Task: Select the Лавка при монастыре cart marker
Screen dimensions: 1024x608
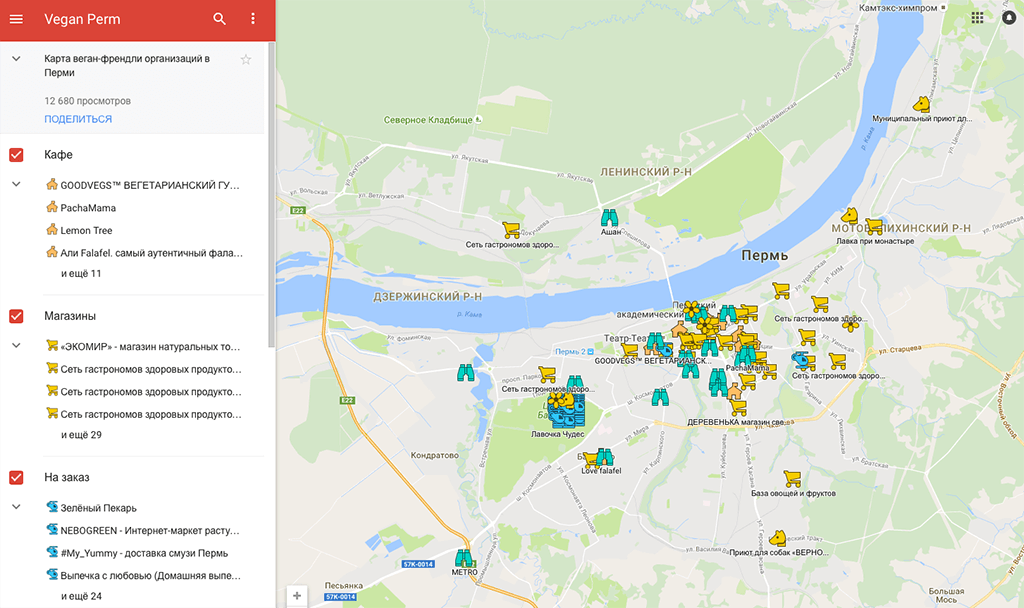Action: click(874, 227)
